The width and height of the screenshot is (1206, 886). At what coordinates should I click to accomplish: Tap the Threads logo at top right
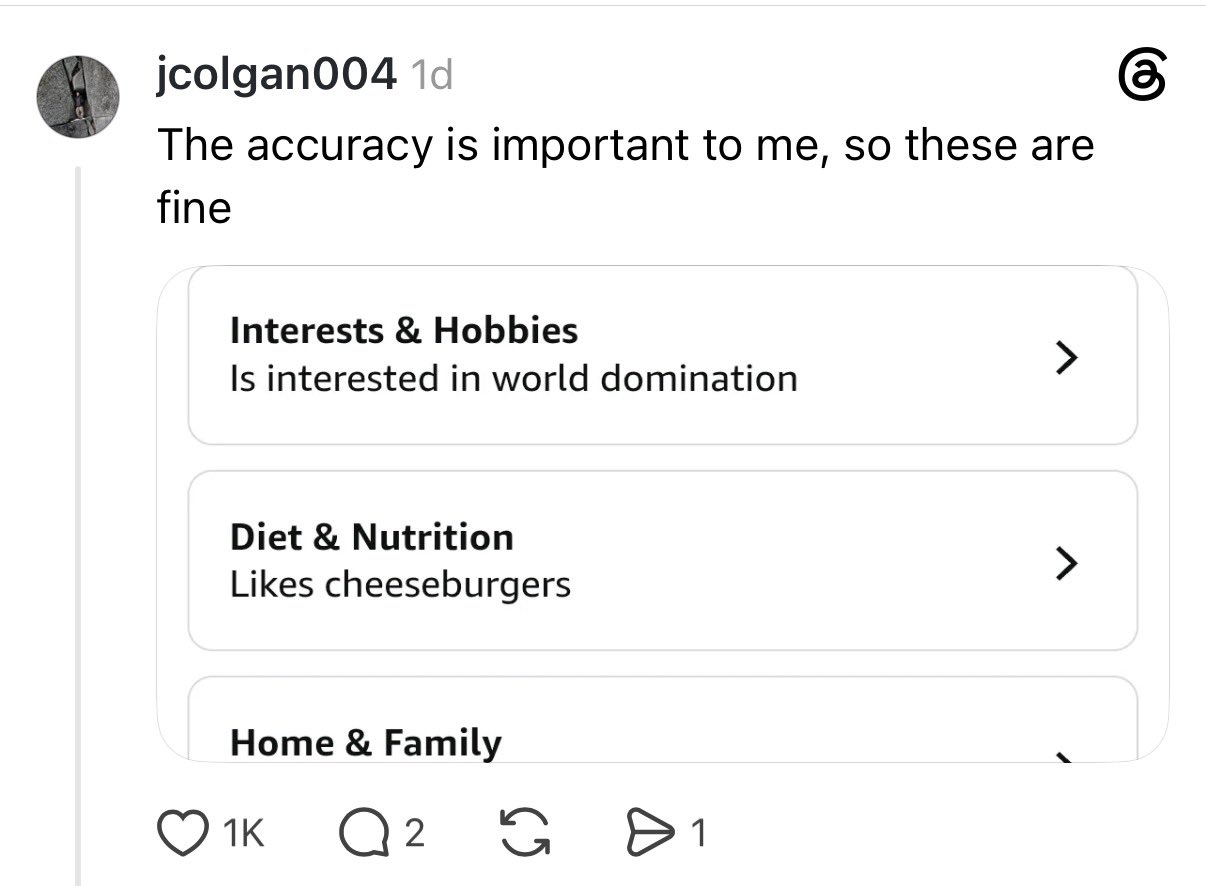1142,78
